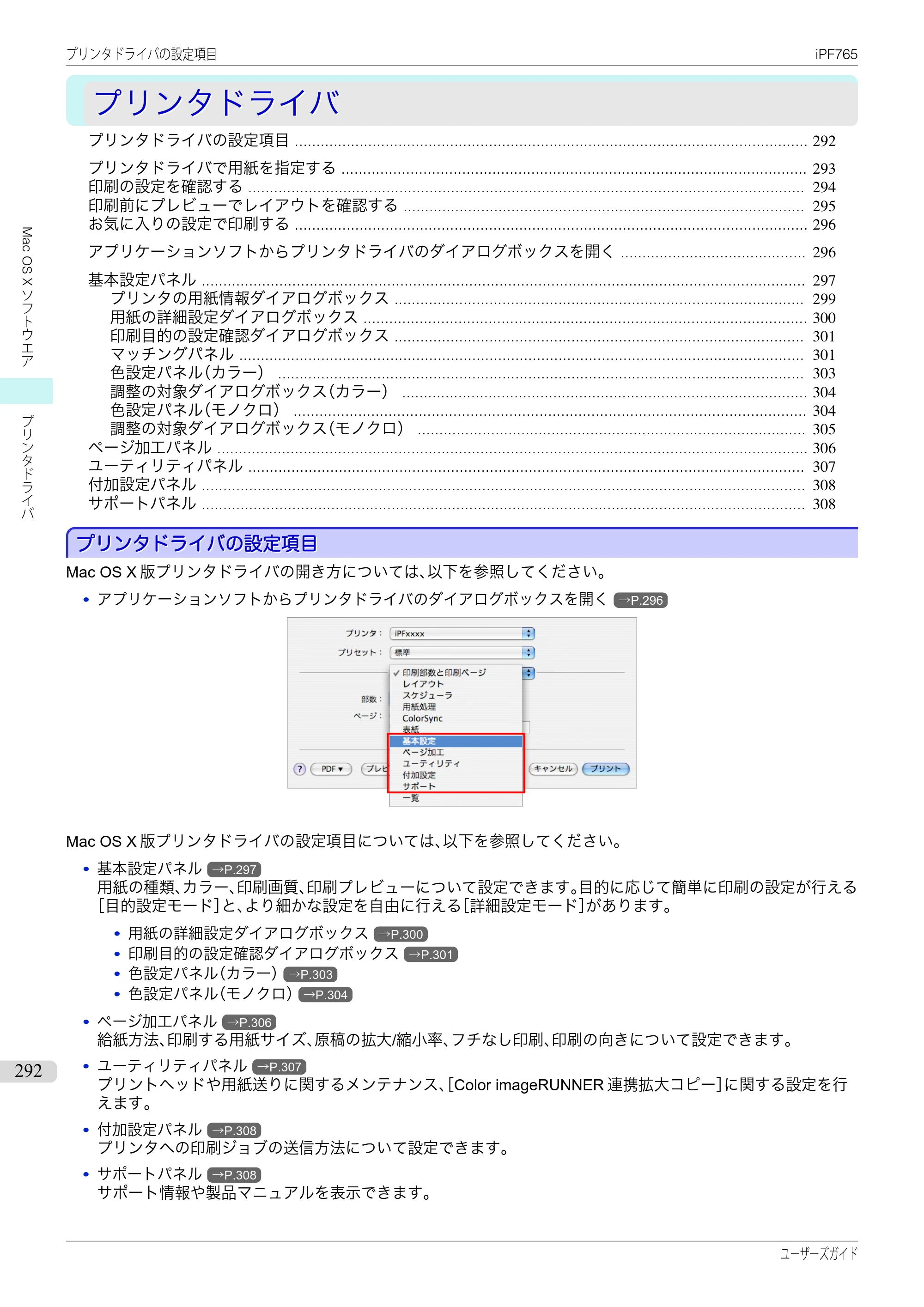Follow the →P.301 page reference badge
The height and width of the screenshot is (1307, 924).
tap(431, 954)
